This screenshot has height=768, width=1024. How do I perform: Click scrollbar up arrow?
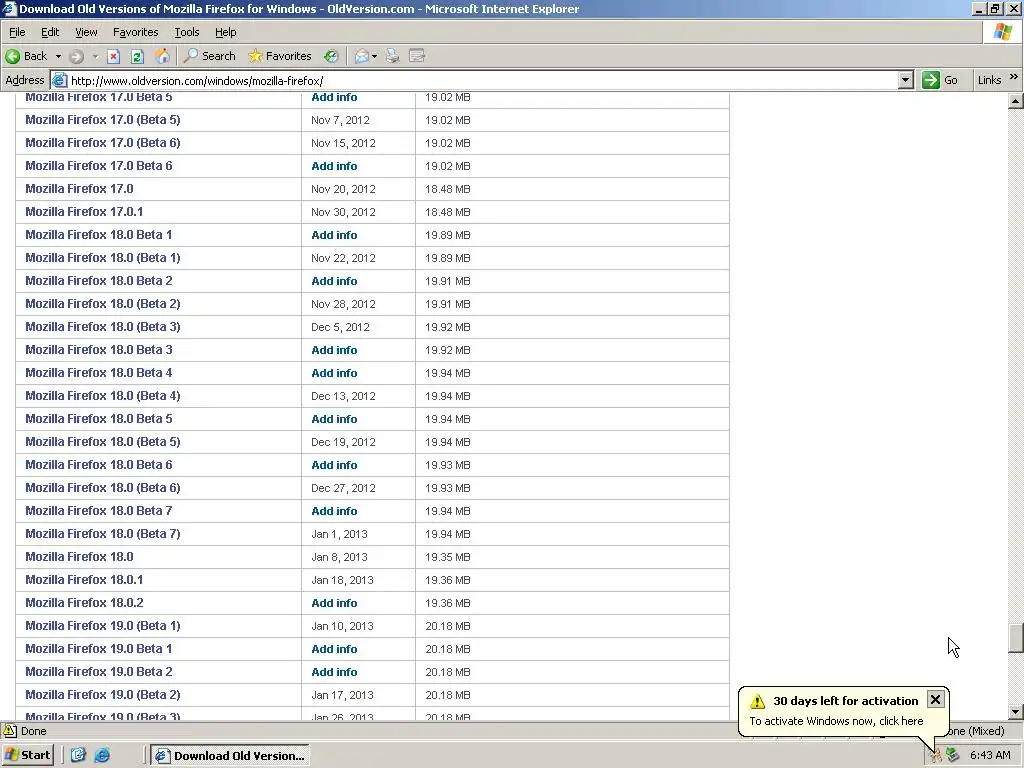pos(1016,101)
